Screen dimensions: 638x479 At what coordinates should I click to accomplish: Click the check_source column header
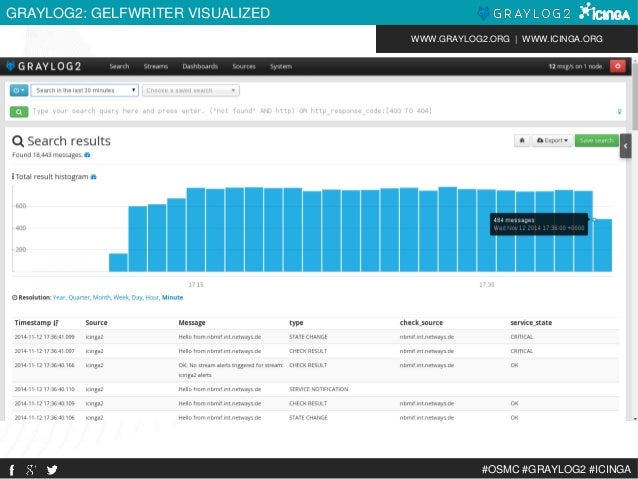421,323
